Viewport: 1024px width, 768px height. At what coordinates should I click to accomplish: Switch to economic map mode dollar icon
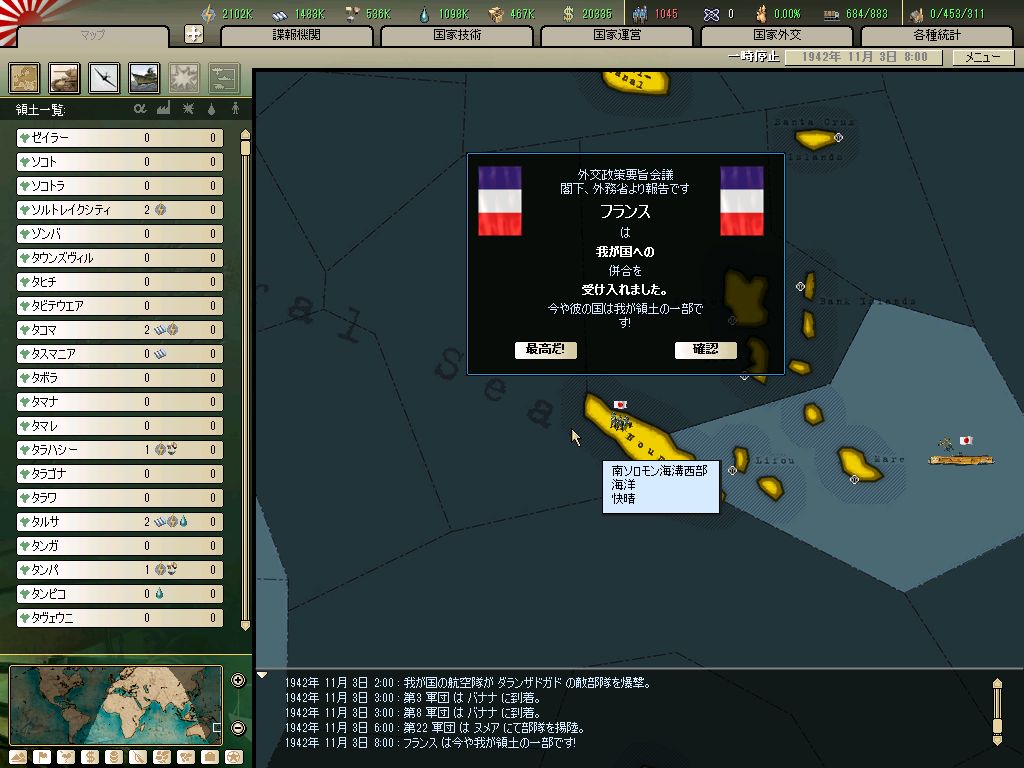[x=90, y=757]
